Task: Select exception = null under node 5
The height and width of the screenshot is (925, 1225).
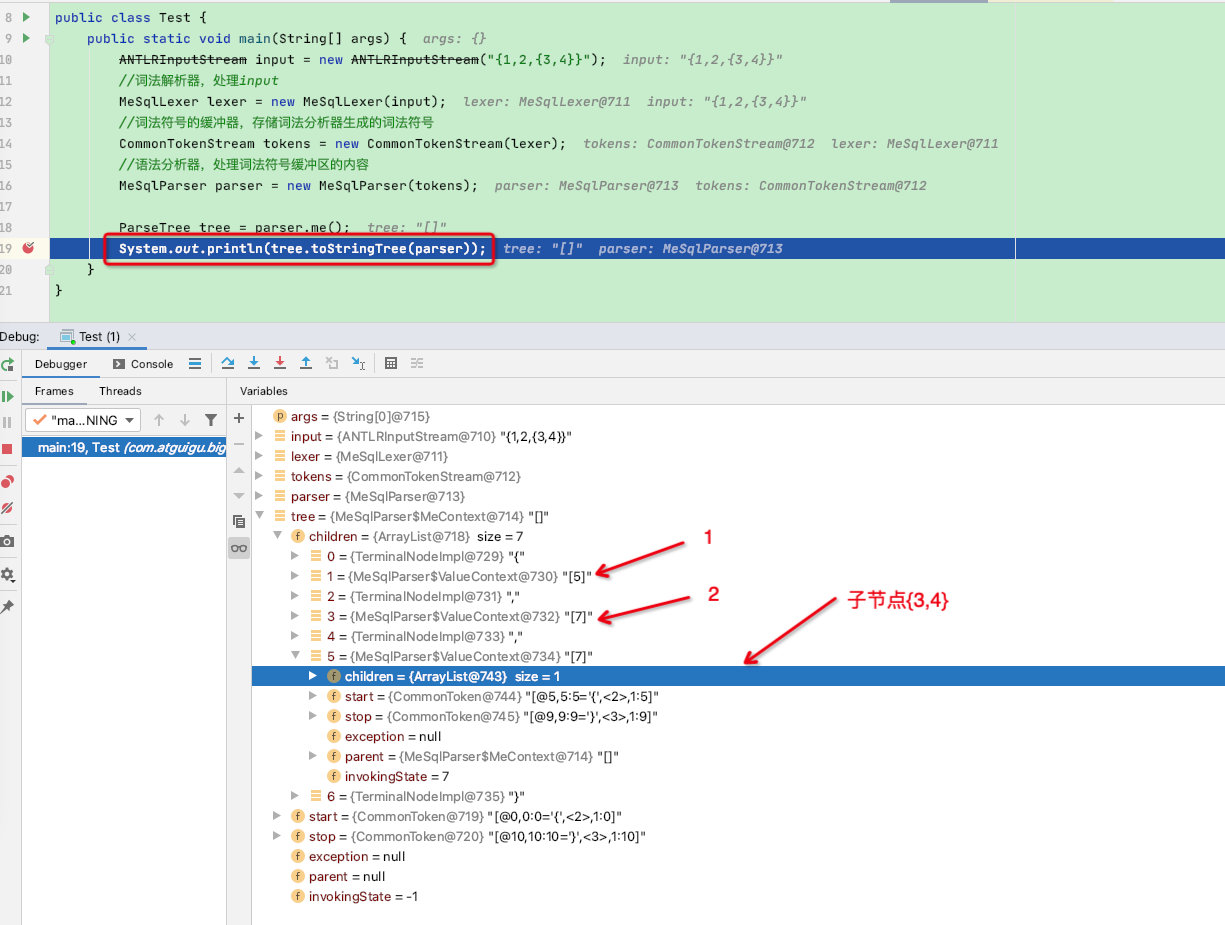Action: point(738,736)
